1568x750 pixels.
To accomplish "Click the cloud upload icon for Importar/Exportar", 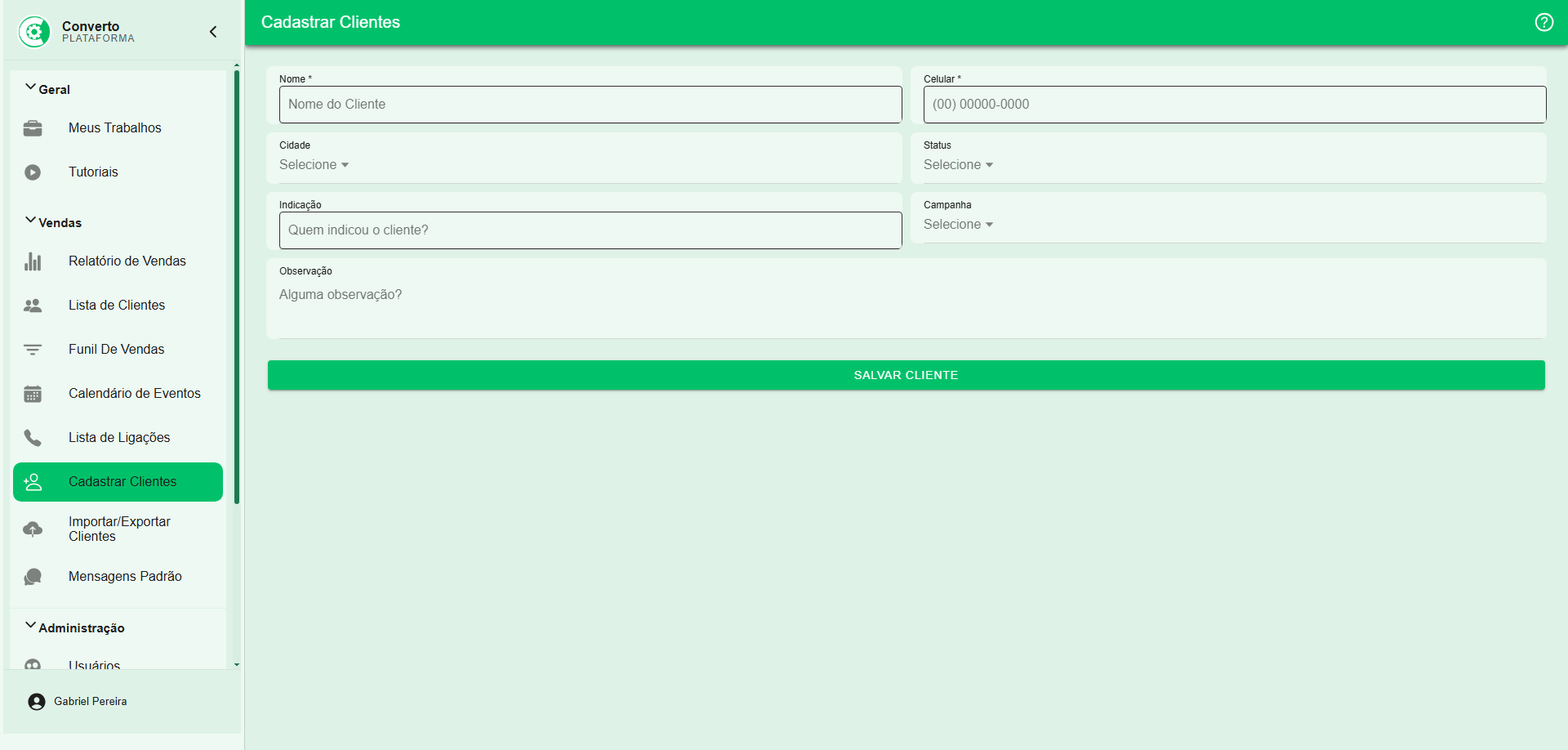I will click(x=33, y=529).
